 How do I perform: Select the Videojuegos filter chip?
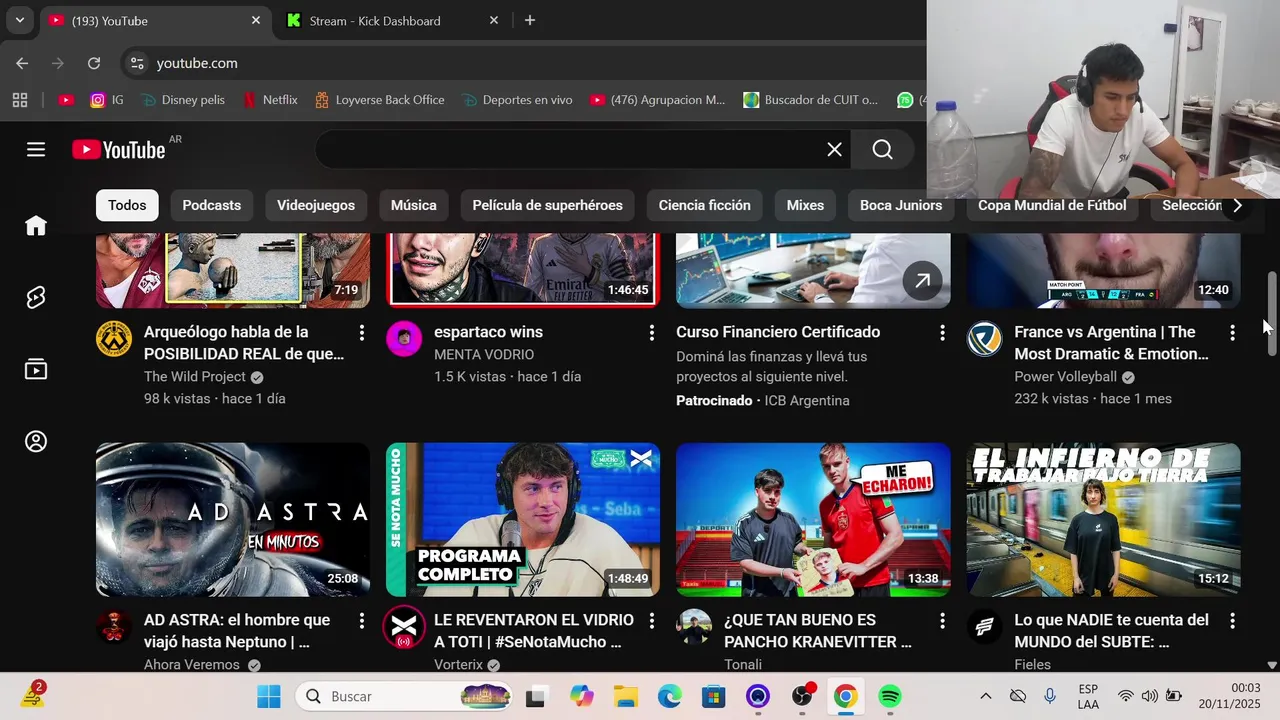pos(316,205)
